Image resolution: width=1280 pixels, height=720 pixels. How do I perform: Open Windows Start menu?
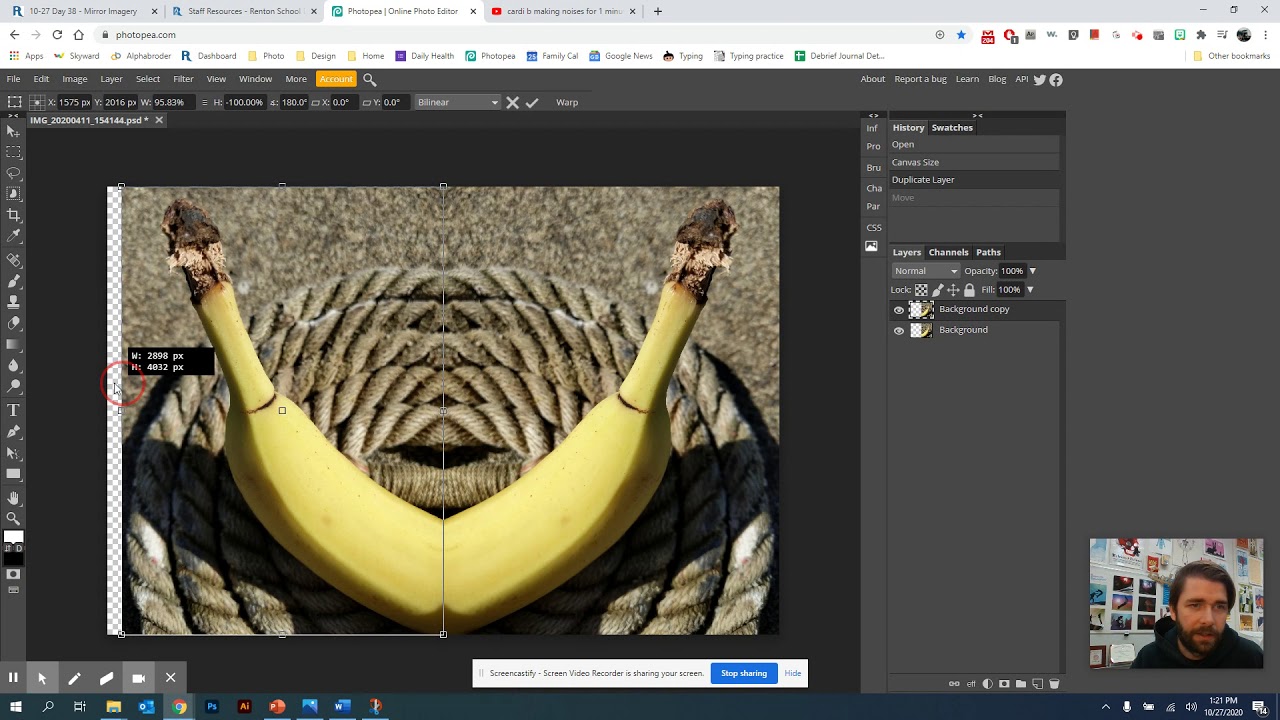pyautogui.click(x=15, y=707)
